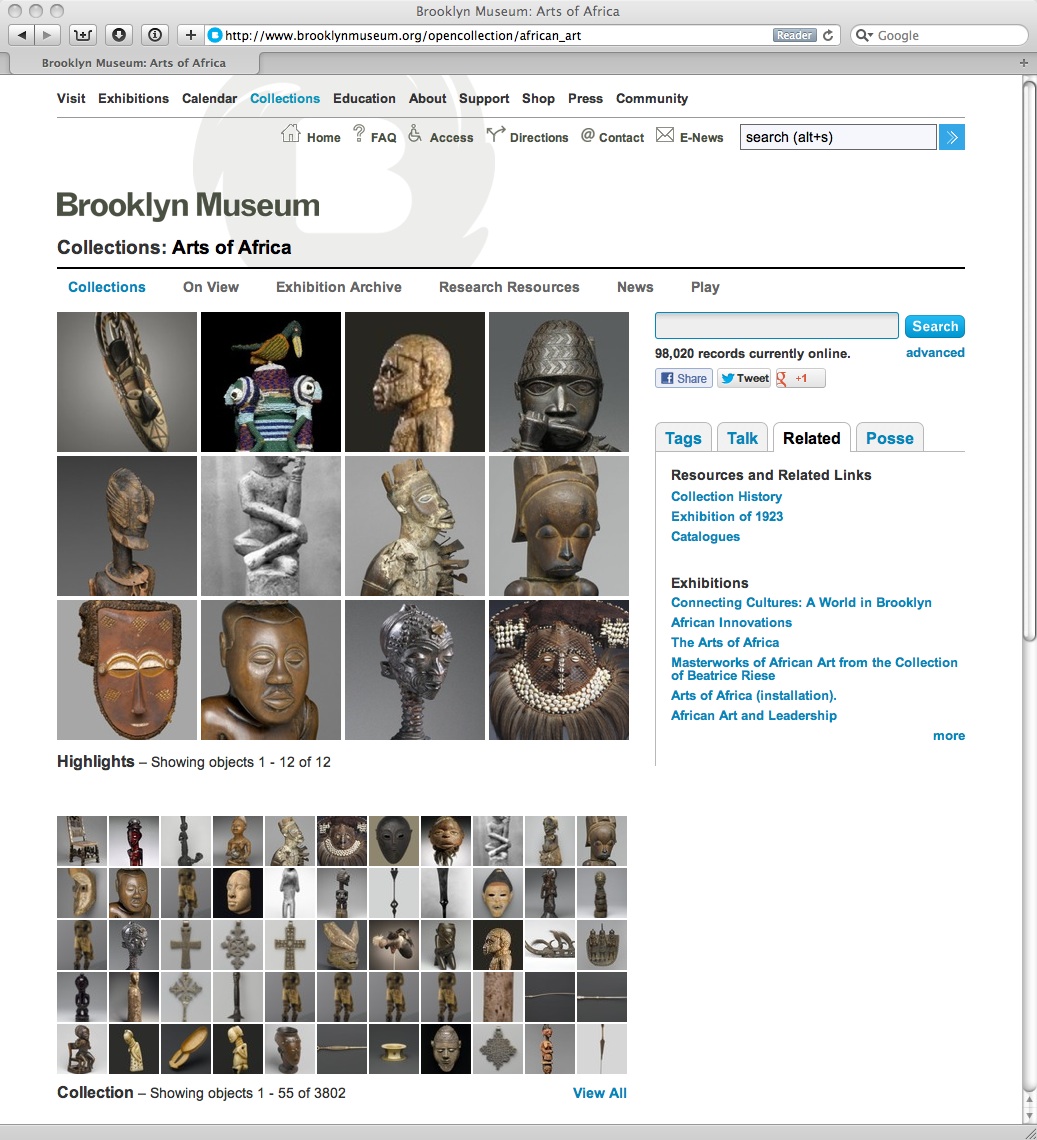Select the Posse tab
Image resolution: width=1037 pixels, height=1140 pixels.
(x=889, y=438)
